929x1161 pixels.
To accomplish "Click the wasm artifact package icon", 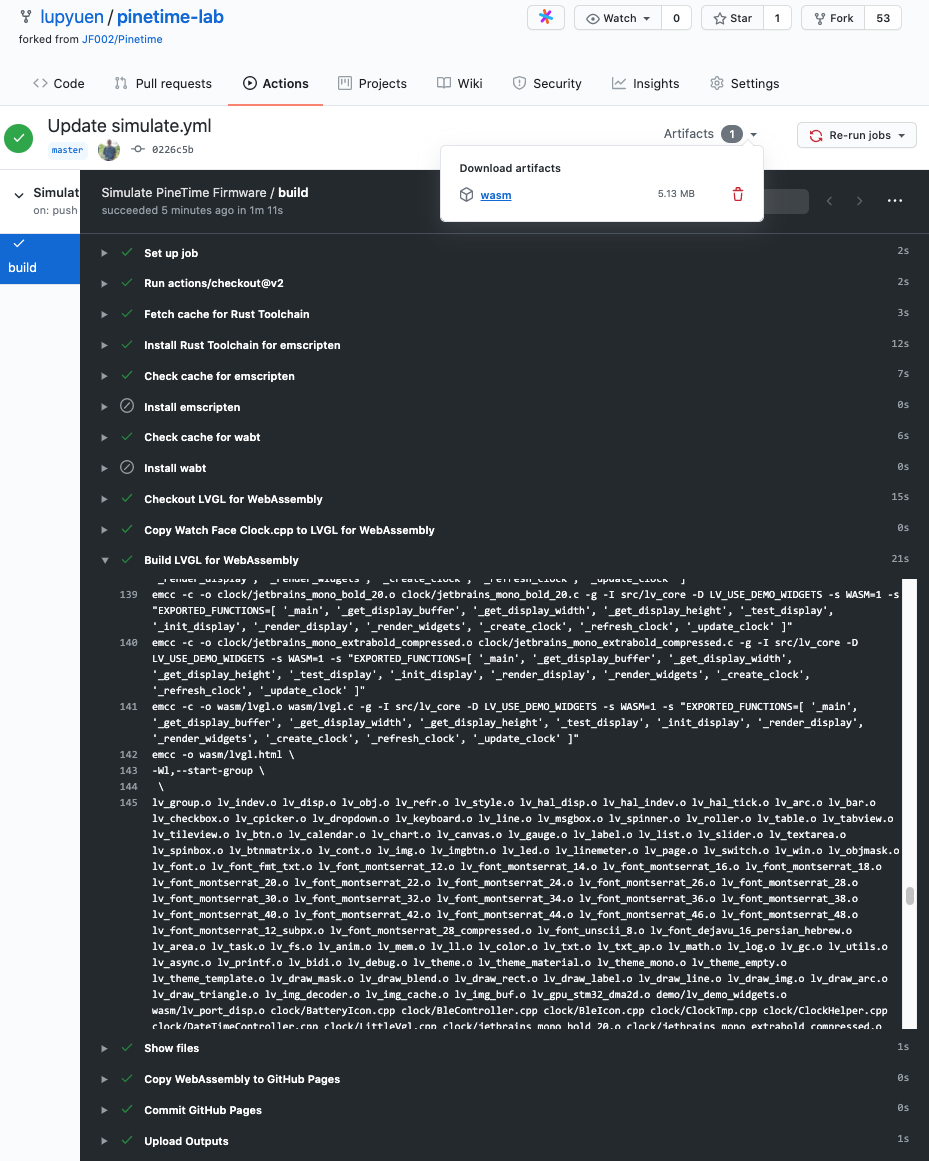I will [x=466, y=195].
